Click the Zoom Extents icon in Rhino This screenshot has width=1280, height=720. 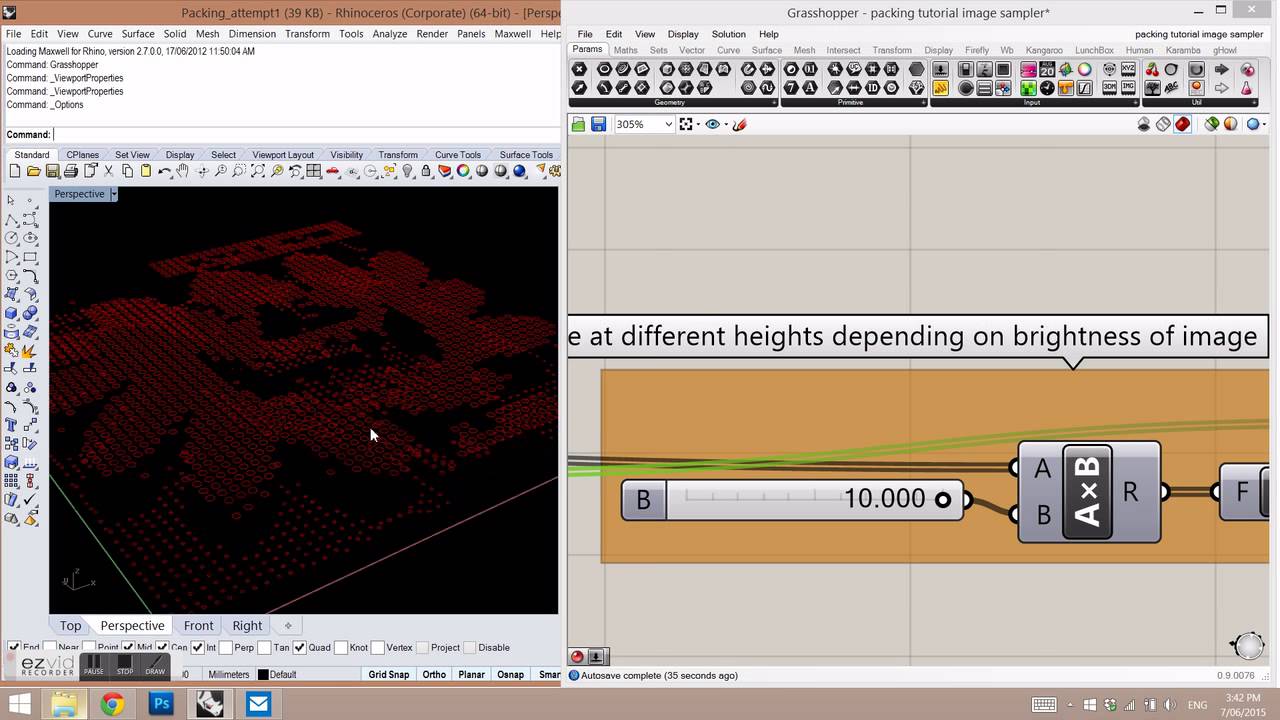(258, 171)
